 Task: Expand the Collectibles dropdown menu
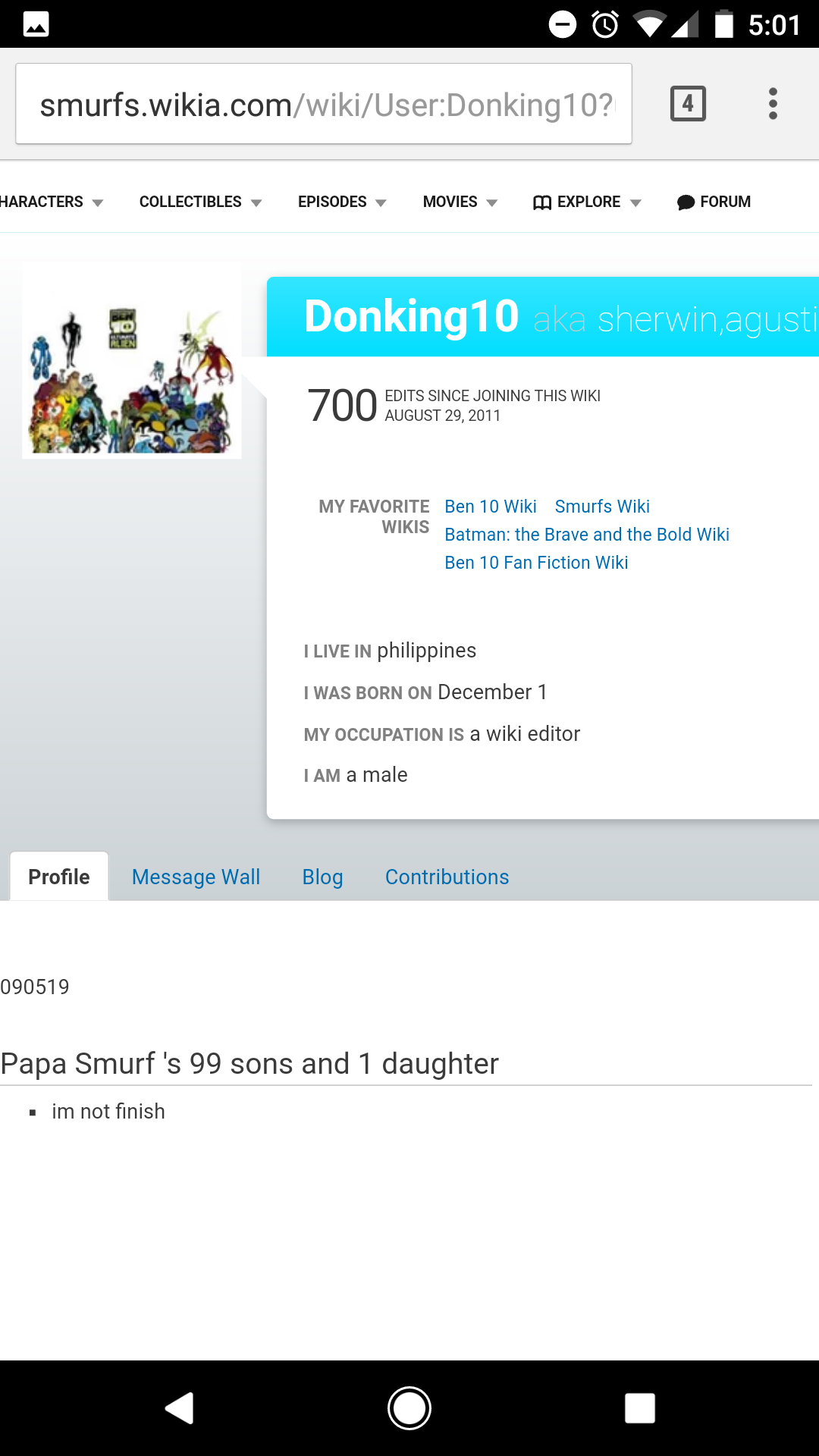click(200, 202)
